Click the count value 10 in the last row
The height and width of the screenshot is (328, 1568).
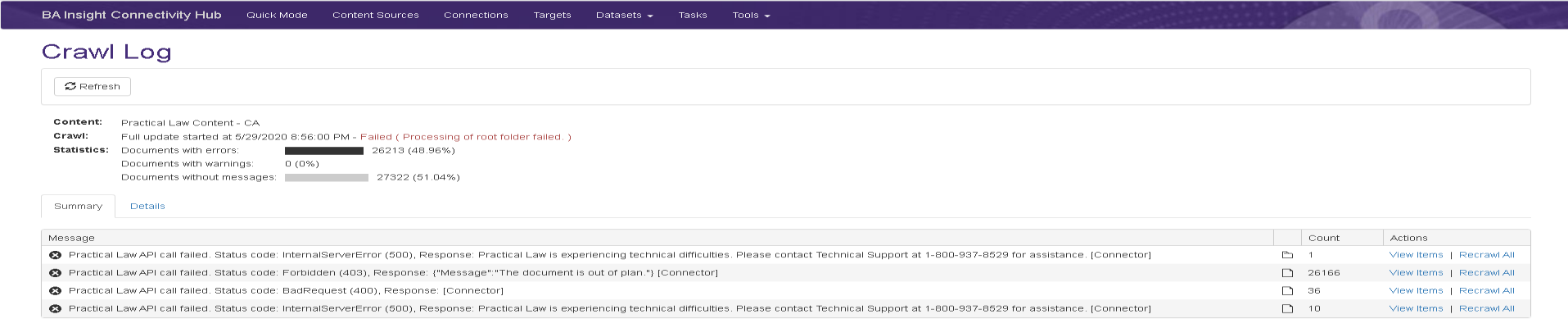pyautogui.click(x=1314, y=309)
